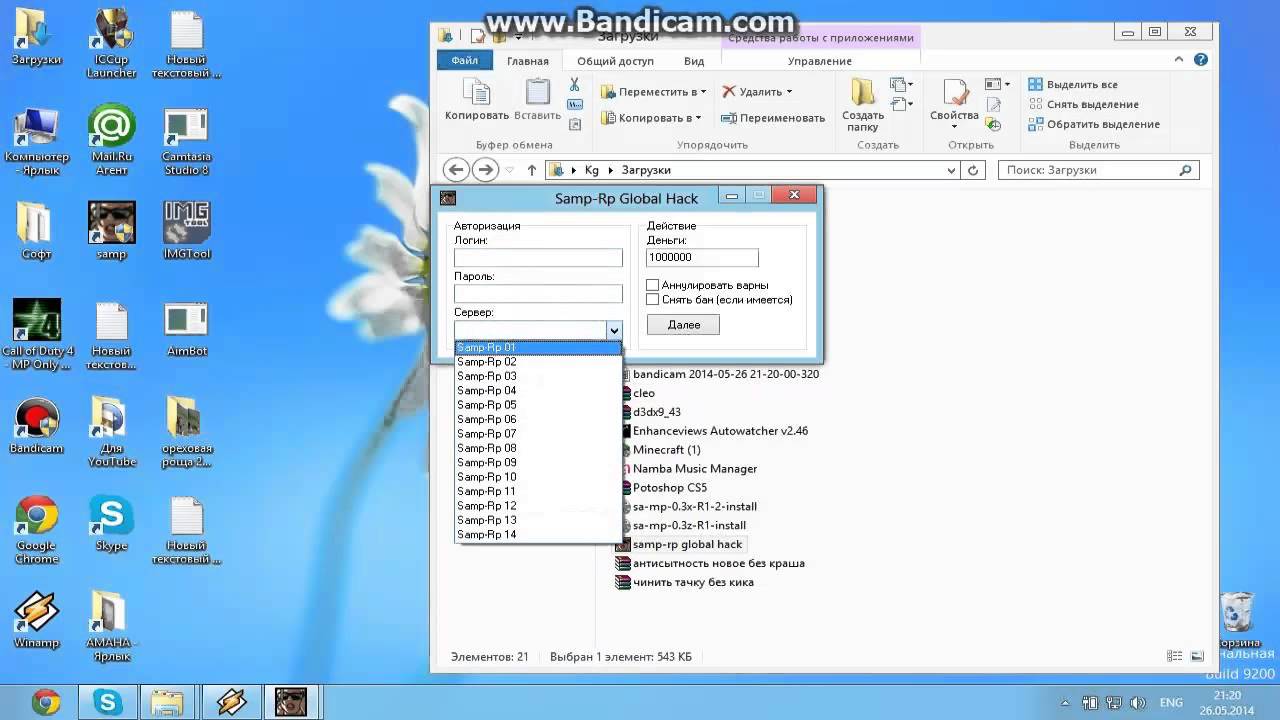Click the blue Explorer help question mark
Image resolution: width=1280 pixels, height=720 pixels.
pyautogui.click(x=1201, y=60)
